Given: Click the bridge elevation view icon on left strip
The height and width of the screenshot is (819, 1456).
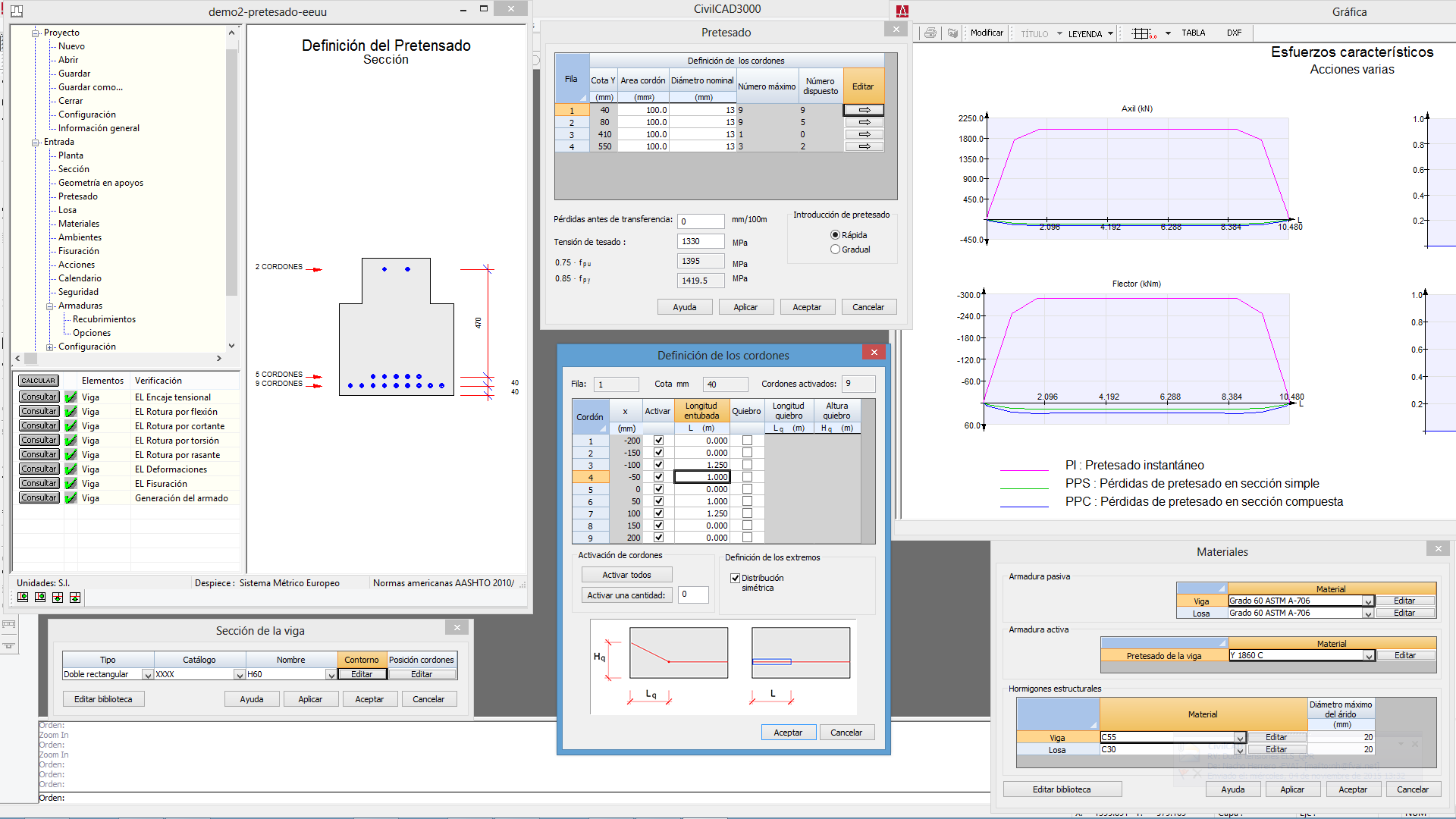Looking at the screenshot, I should point(8,624).
